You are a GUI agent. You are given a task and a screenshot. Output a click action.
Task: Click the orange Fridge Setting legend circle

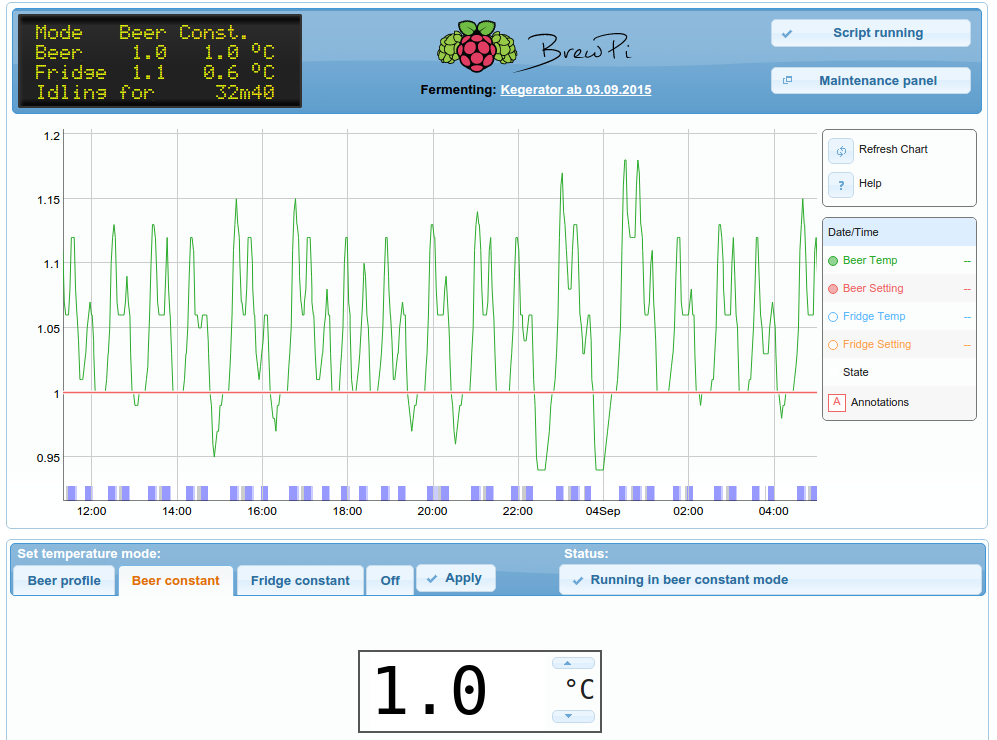(x=833, y=345)
